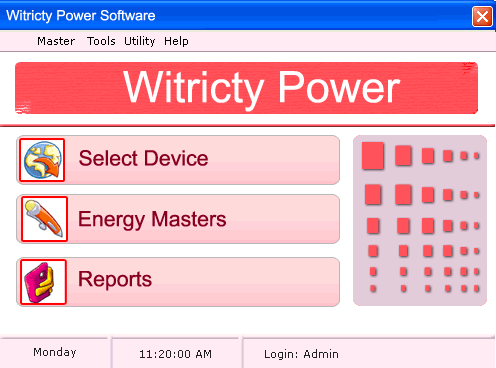496x368 pixels.
Task: Click the Login: Admin status text
Action: (x=301, y=354)
